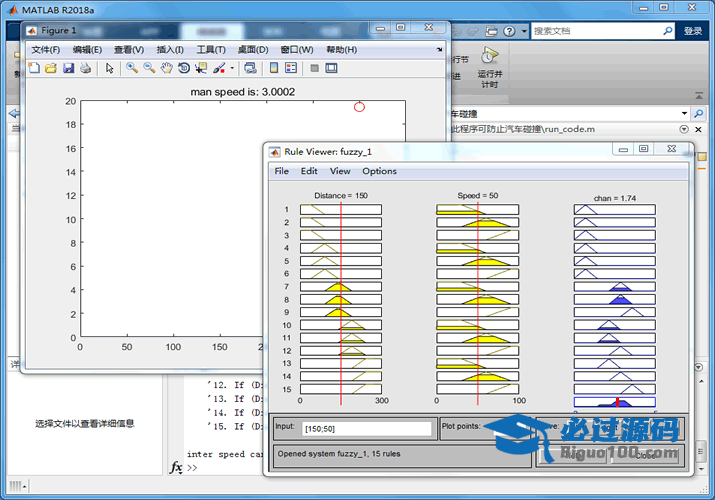The image size is (715, 500).
Task: Open Options menu in Rule Viewer
Action: [x=379, y=171]
